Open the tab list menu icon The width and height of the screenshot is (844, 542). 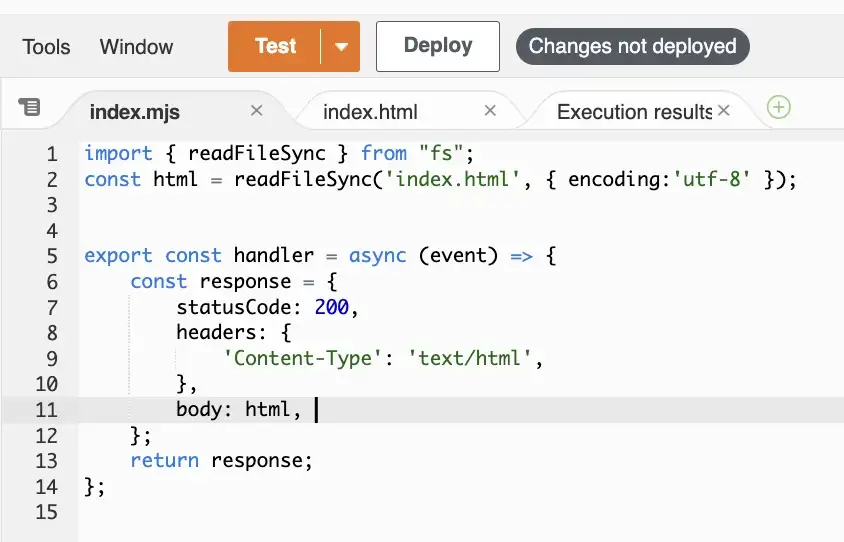coord(30,107)
